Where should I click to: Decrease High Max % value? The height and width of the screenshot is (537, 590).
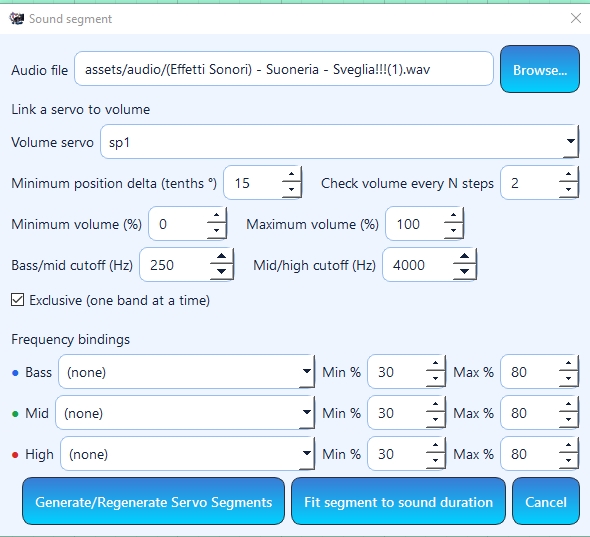point(568,461)
